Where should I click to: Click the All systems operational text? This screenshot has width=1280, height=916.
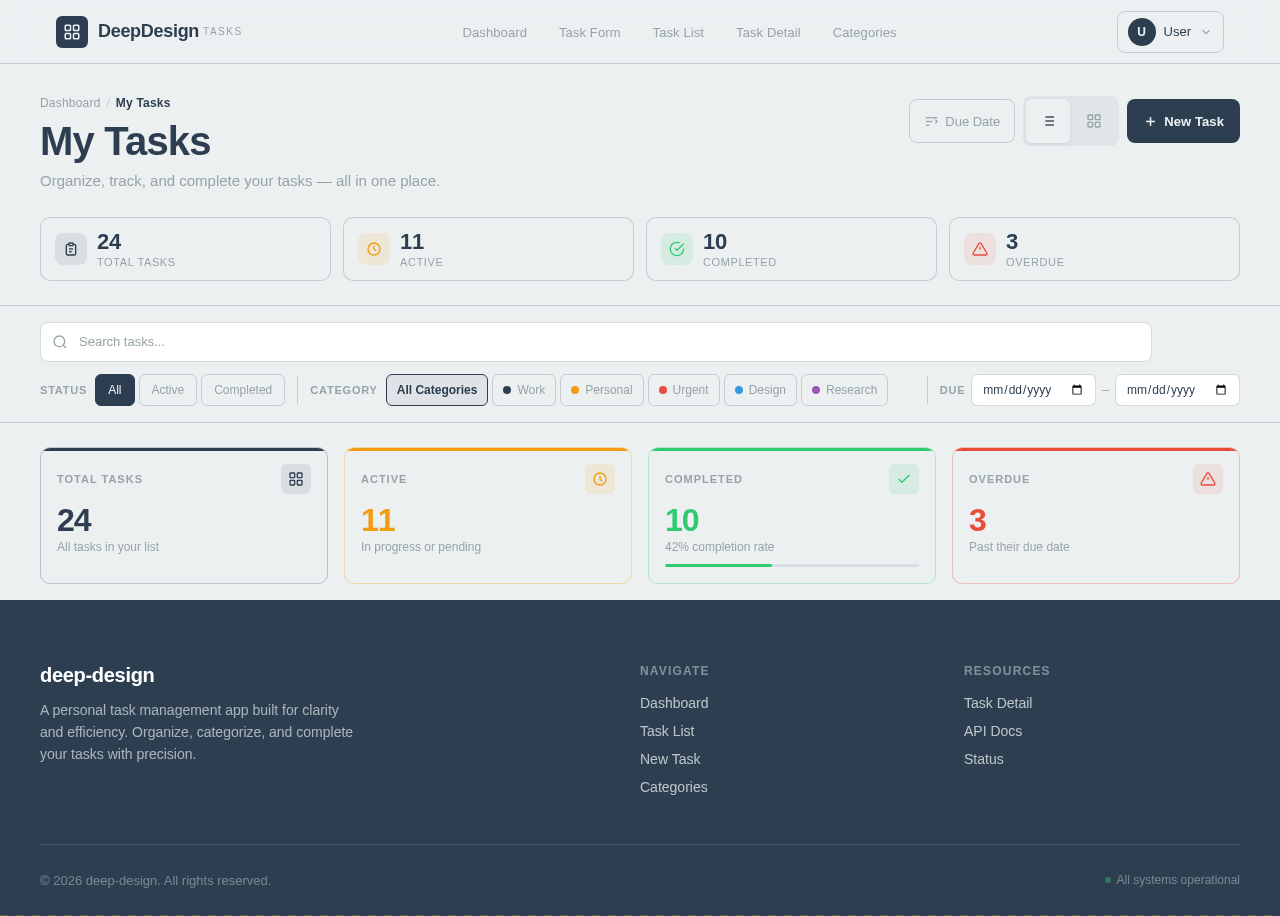1178,880
